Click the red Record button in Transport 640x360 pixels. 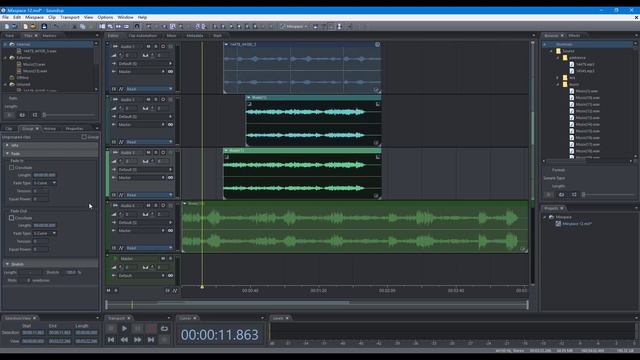151,328
